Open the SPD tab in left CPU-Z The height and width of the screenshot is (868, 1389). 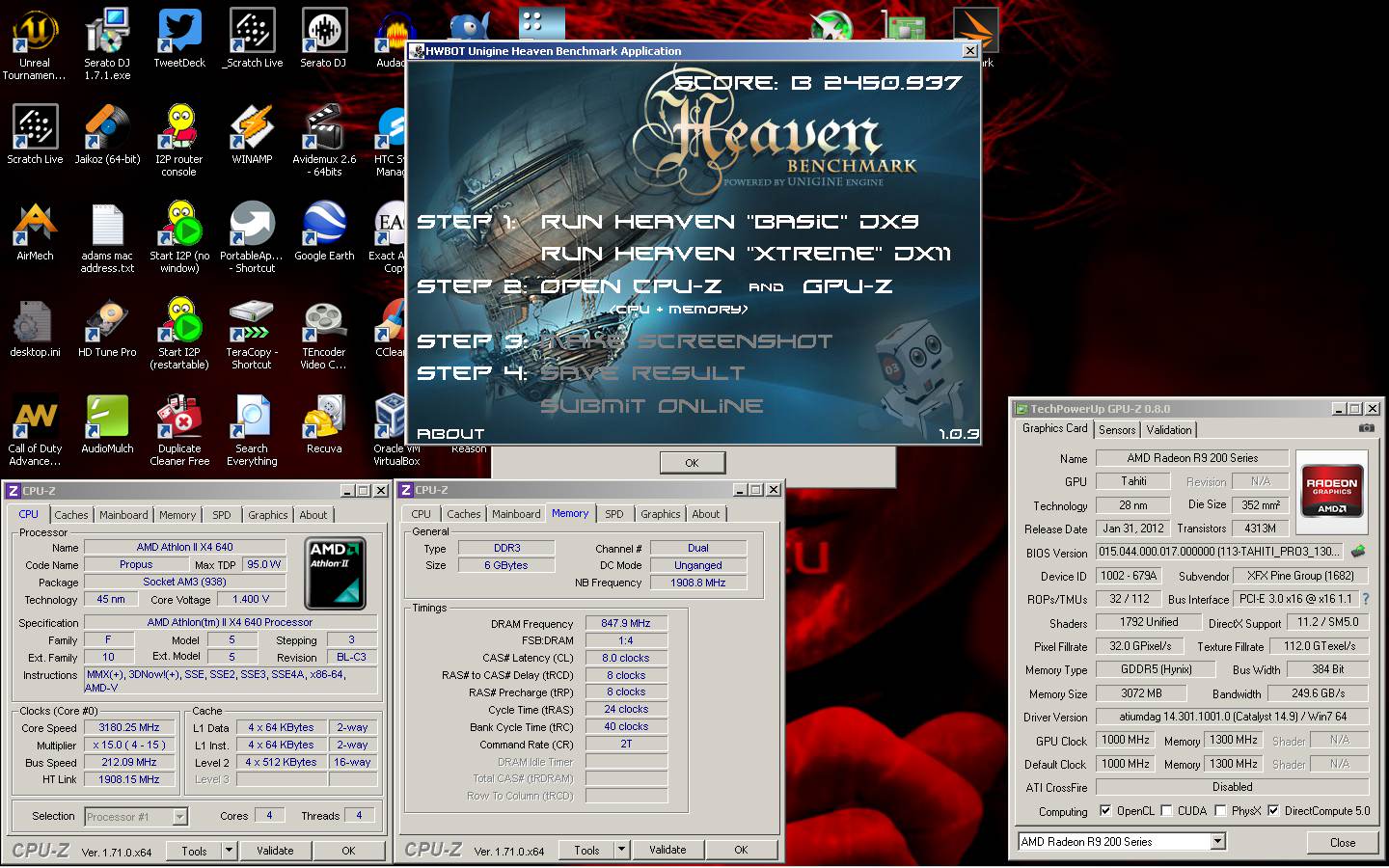coord(222,515)
